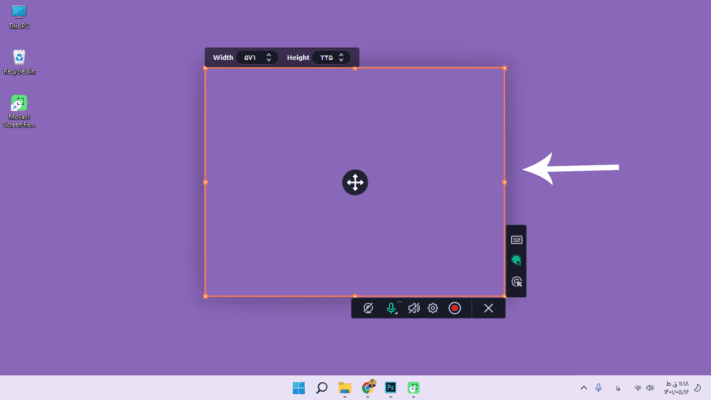Open recorder settings gear
711x400 pixels.
tap(433, 308)
